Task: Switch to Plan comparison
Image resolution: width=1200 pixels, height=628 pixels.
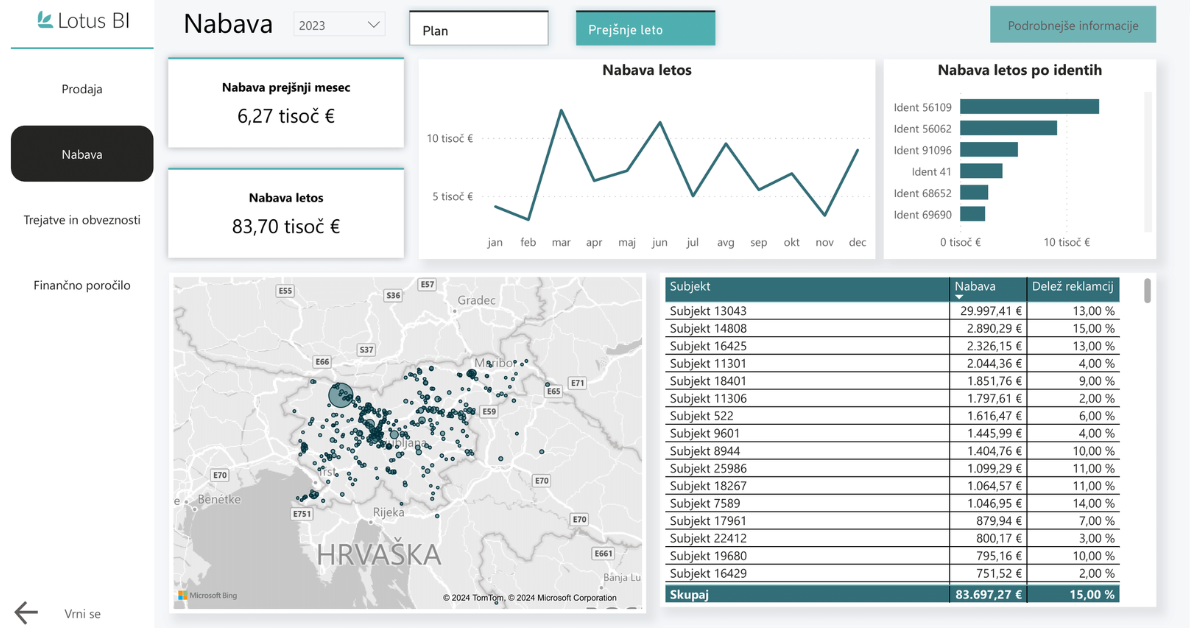Action: coord(478,29)
